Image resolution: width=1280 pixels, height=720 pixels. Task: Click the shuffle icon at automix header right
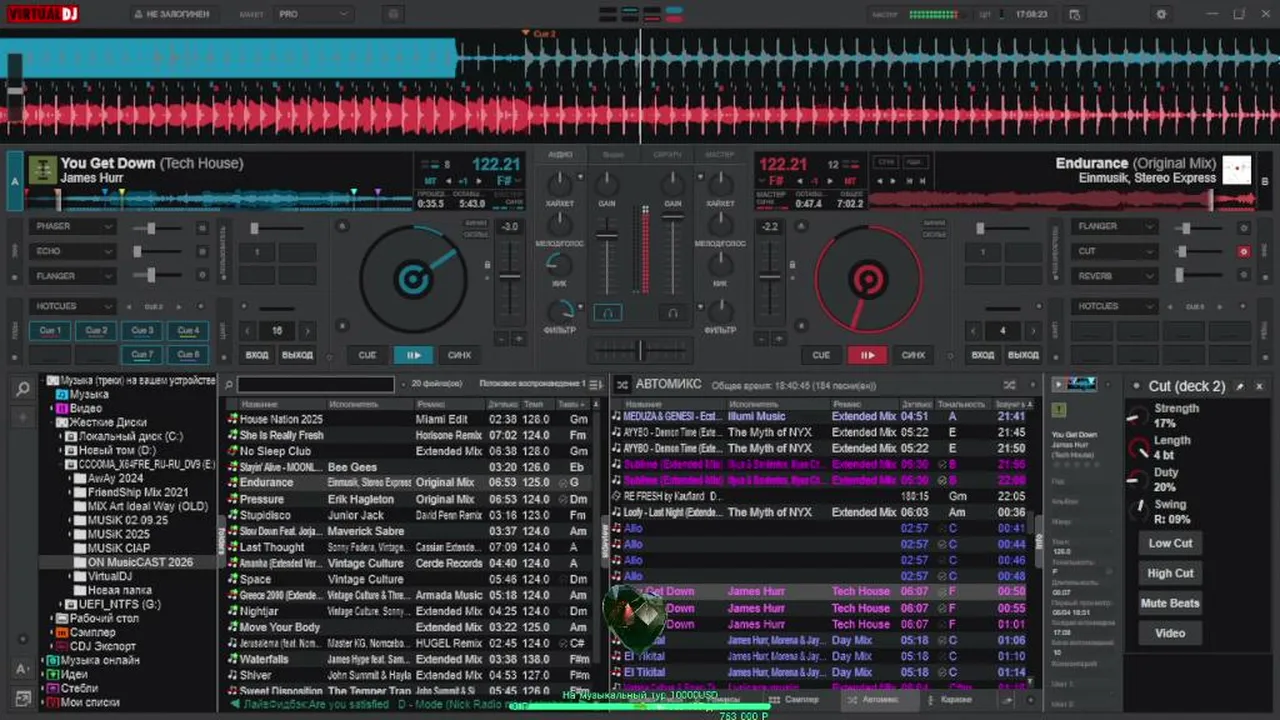tap(1009, 384)
